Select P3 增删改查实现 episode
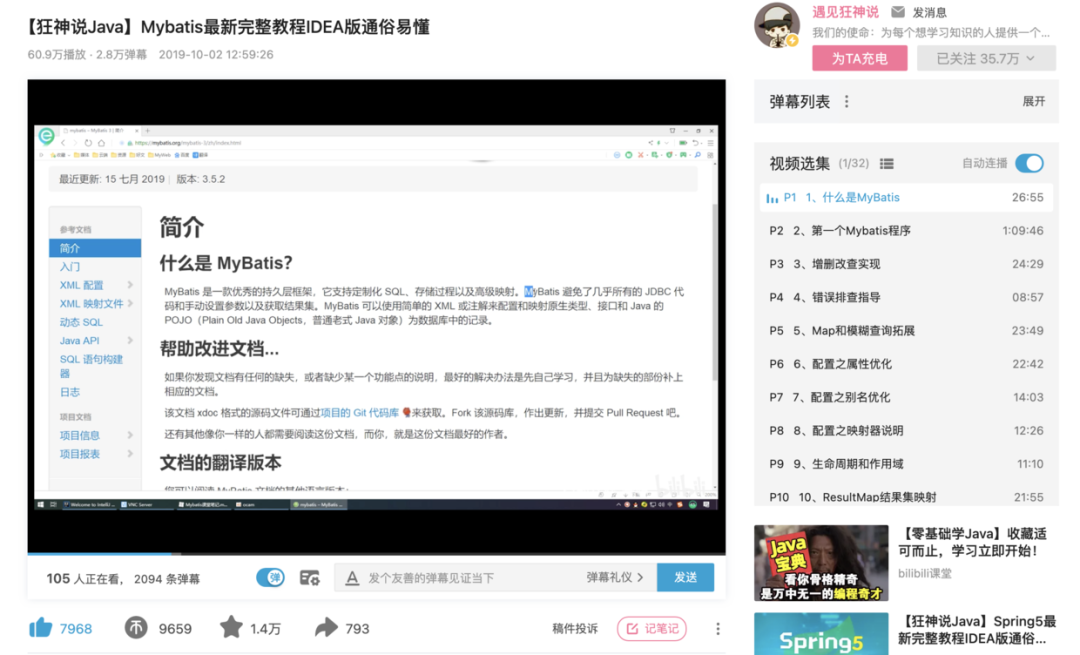This screenshot has height=655, width=1080. 906,264
